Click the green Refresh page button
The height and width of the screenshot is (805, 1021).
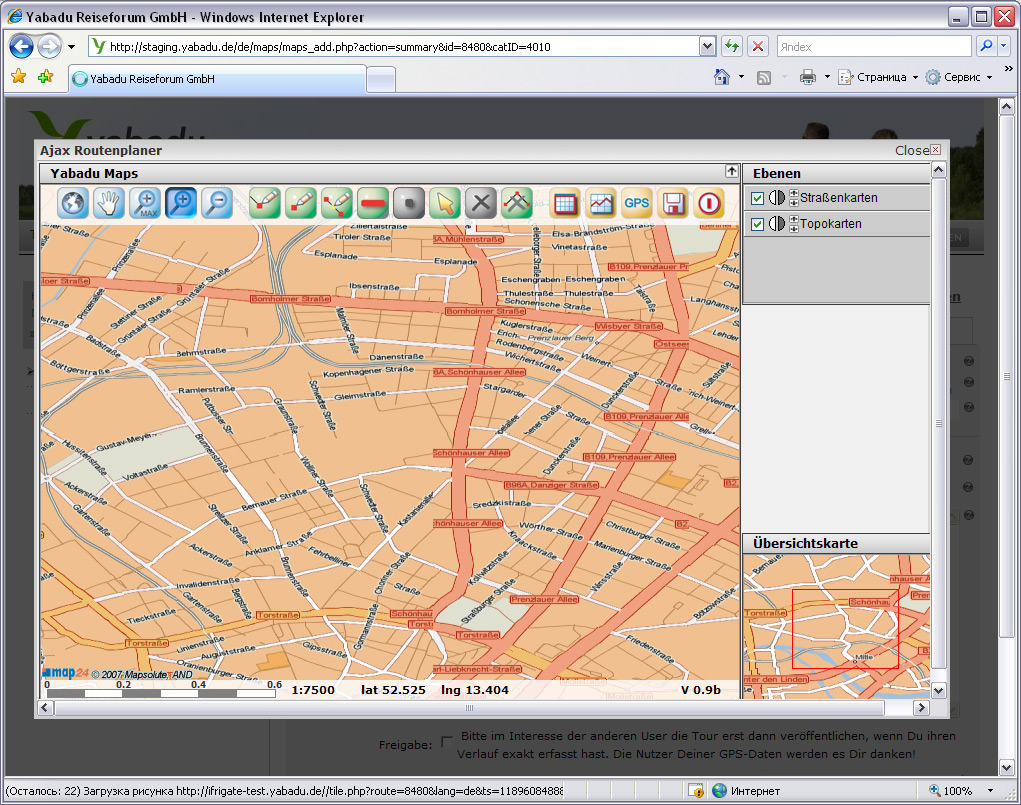(732, 46)
